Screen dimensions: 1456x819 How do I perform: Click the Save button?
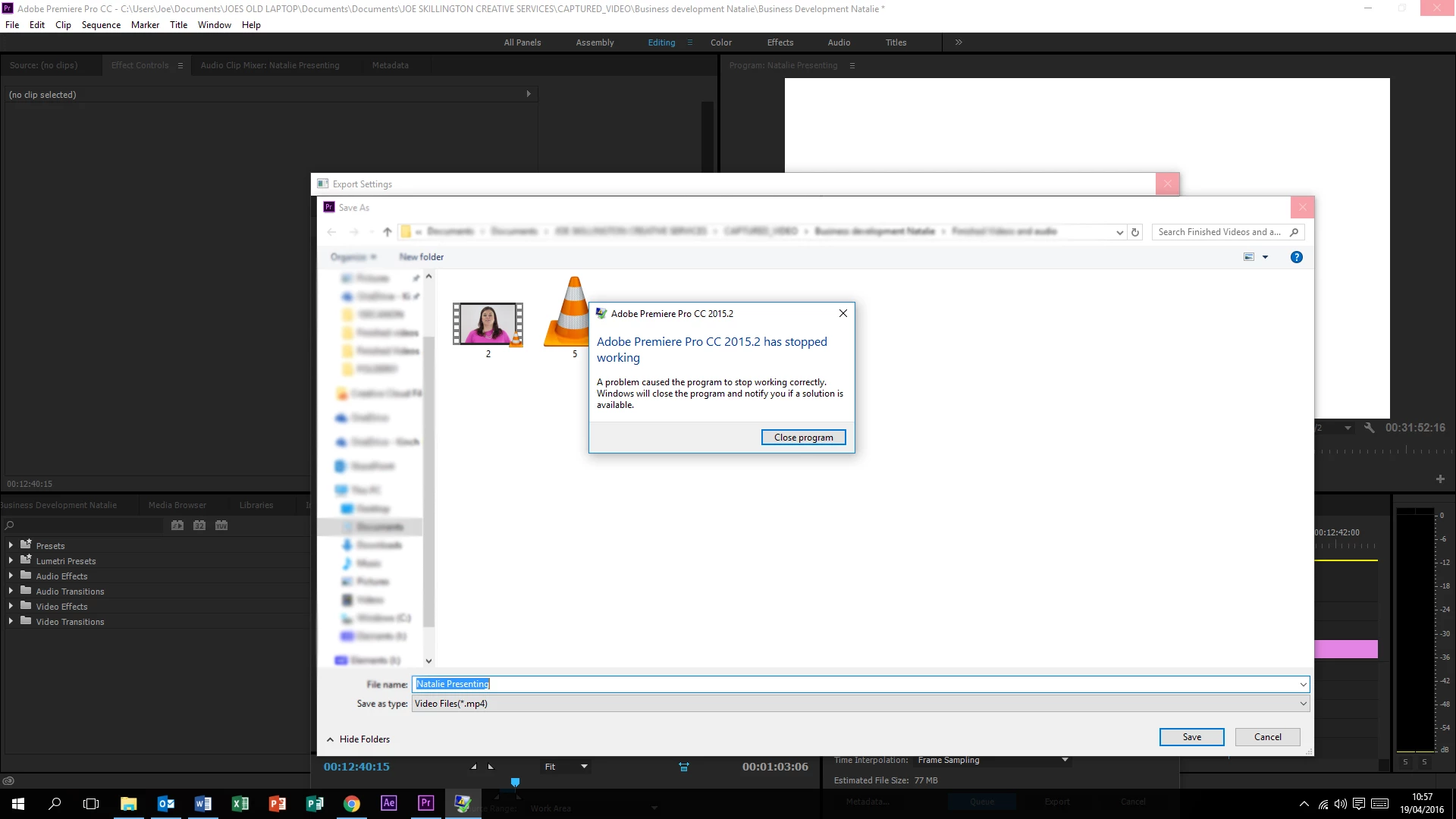1191,737
